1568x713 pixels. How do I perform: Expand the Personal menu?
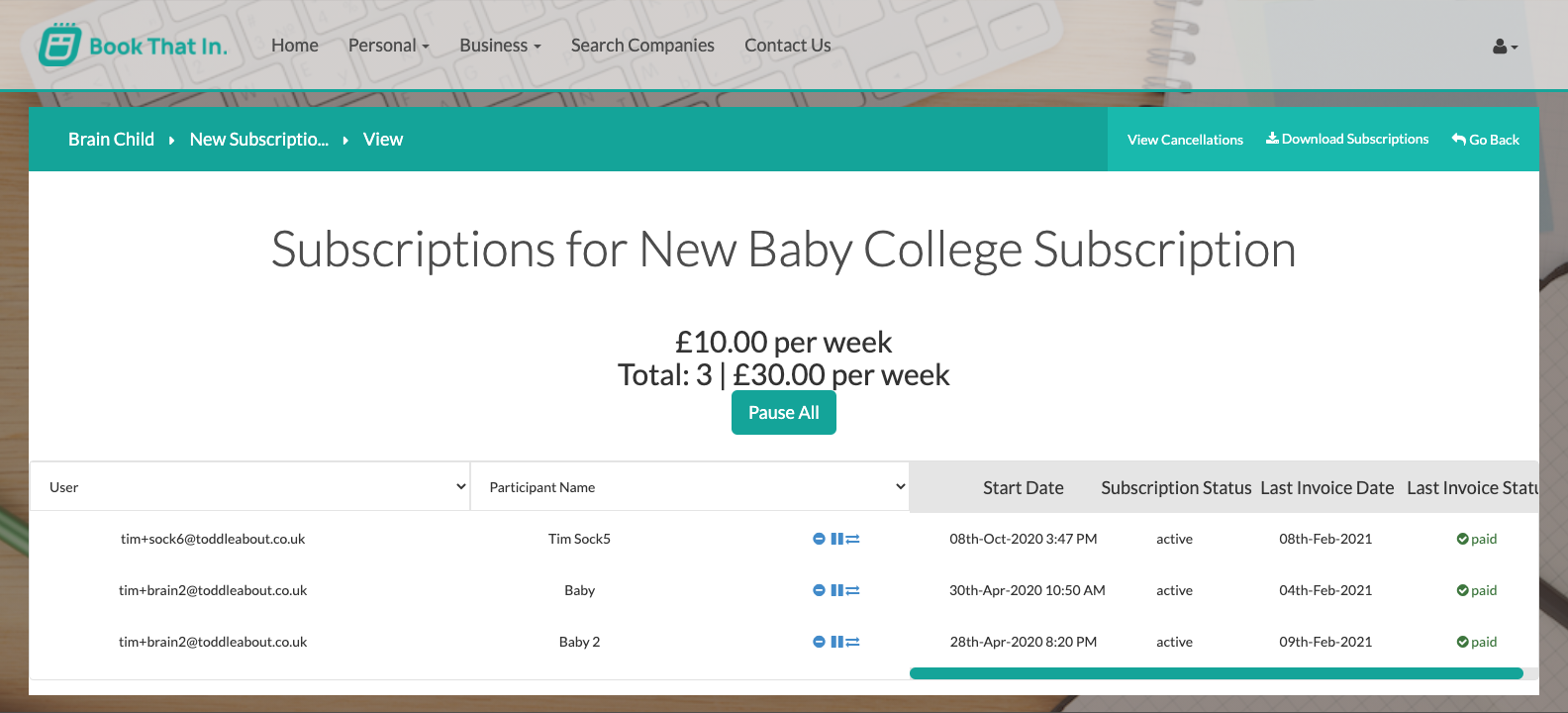click(x=389, y=46)
